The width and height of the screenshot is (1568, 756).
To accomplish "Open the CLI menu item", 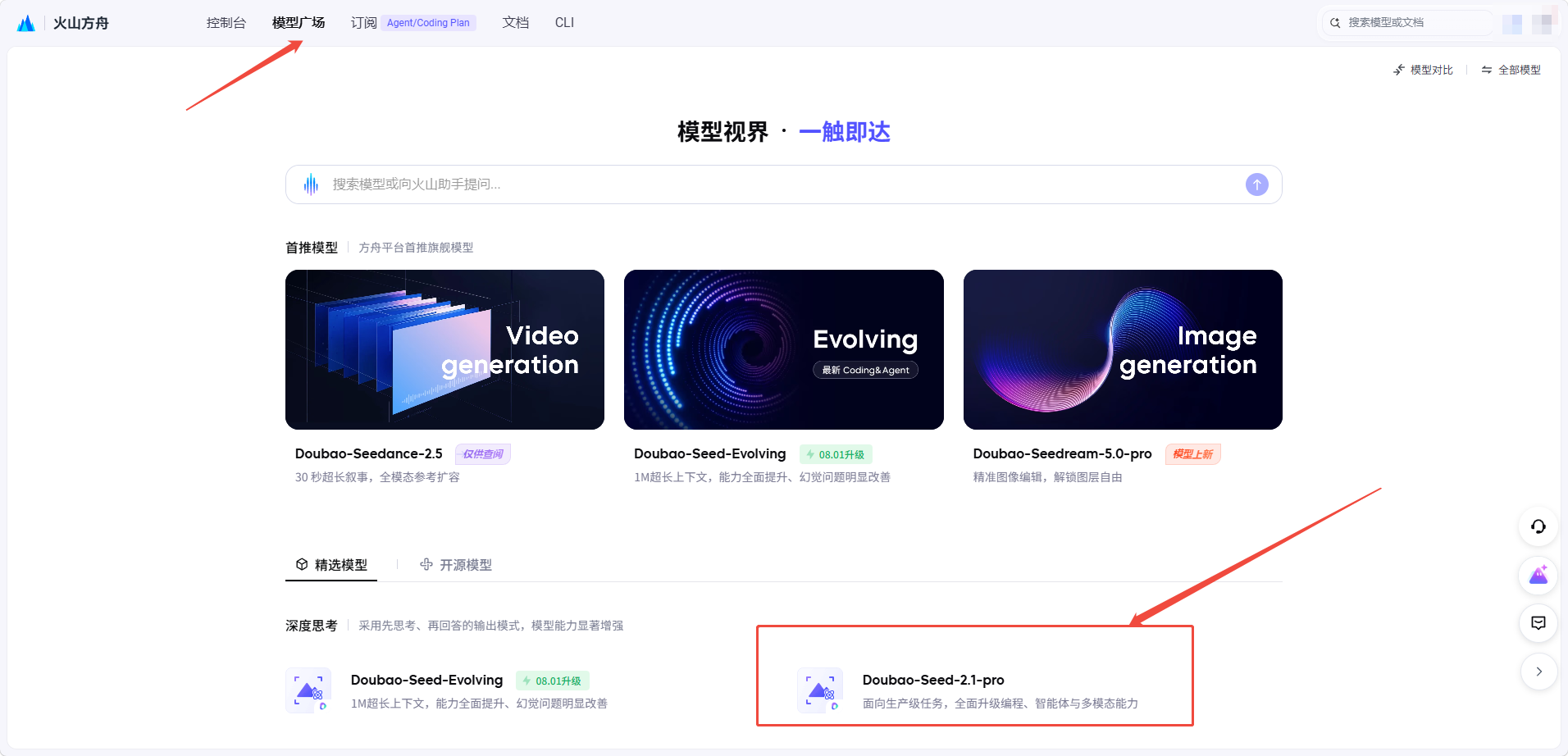I will click(x=564, y=23).
